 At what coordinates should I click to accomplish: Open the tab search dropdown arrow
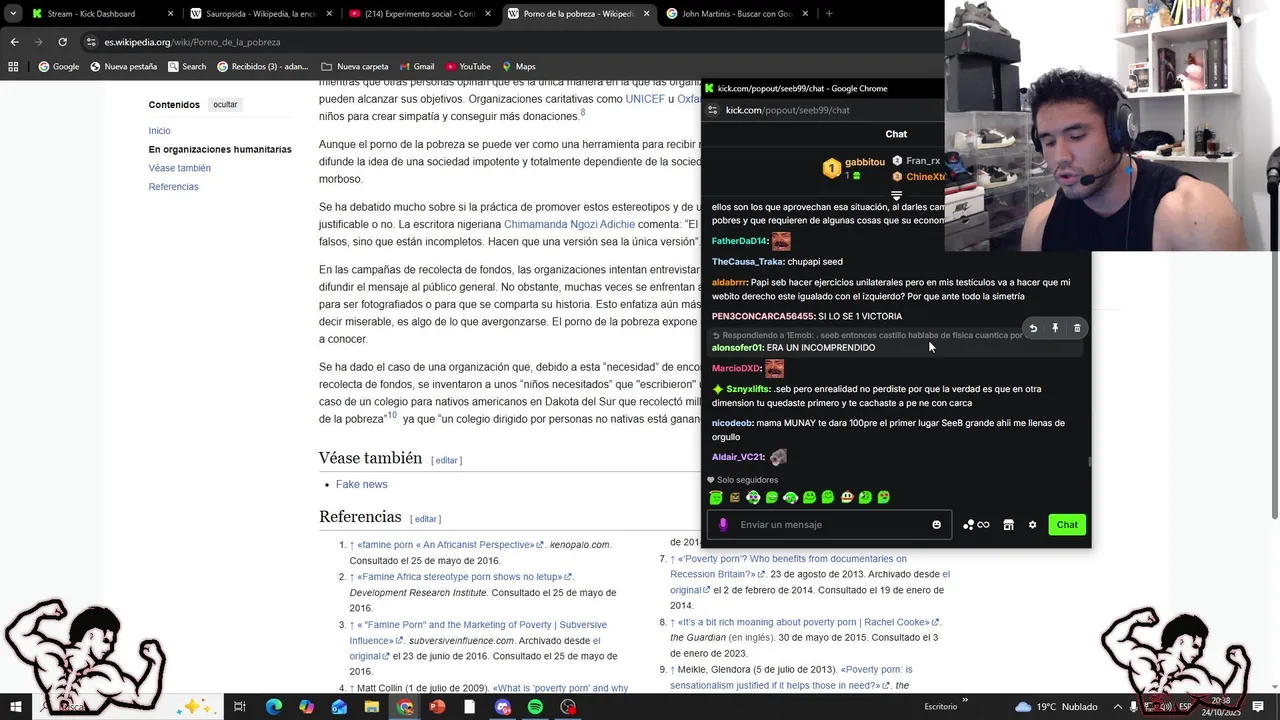[13, 14]
